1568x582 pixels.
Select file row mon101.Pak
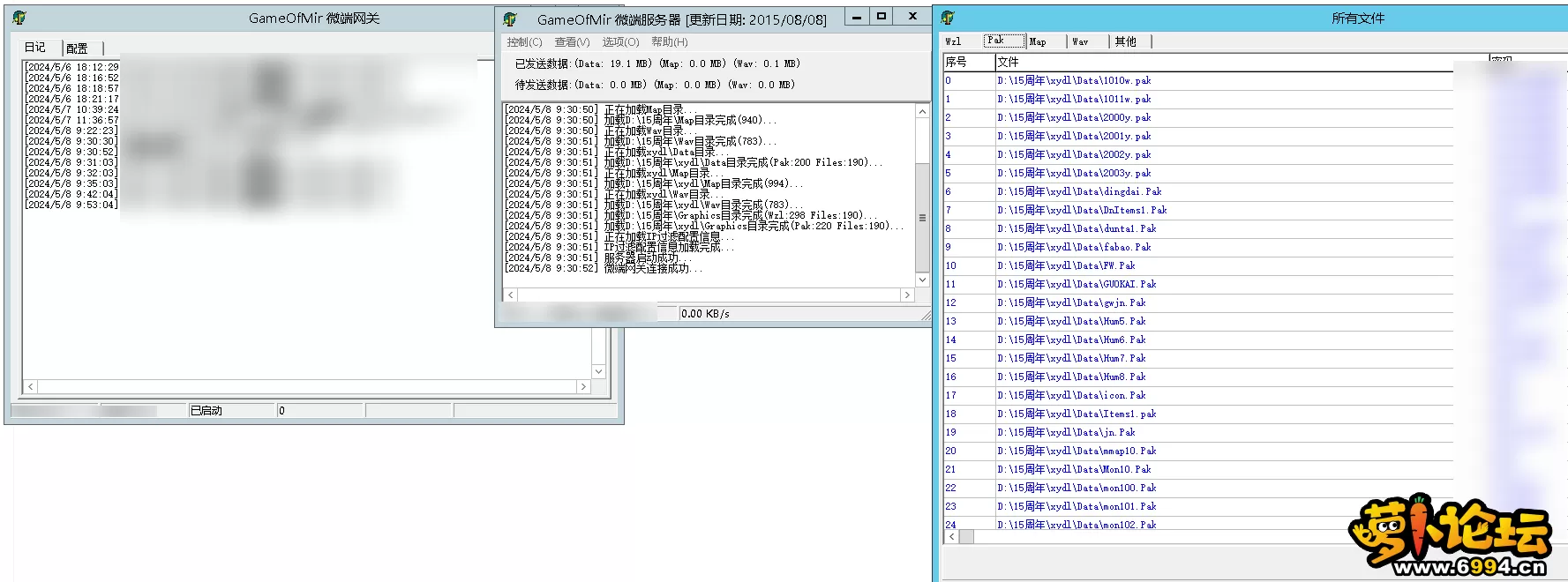click(1198, 506)
